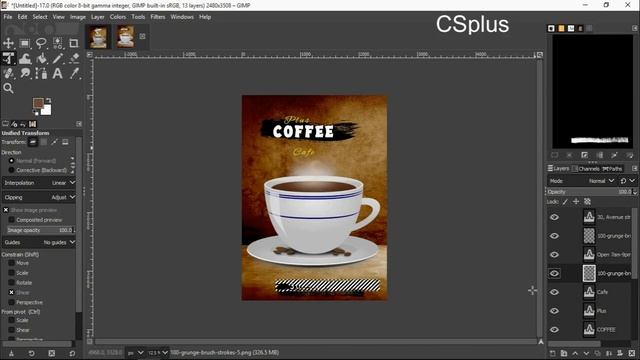Toggle lock alpha channel icon
640x360 pixels.
point(587,202)
